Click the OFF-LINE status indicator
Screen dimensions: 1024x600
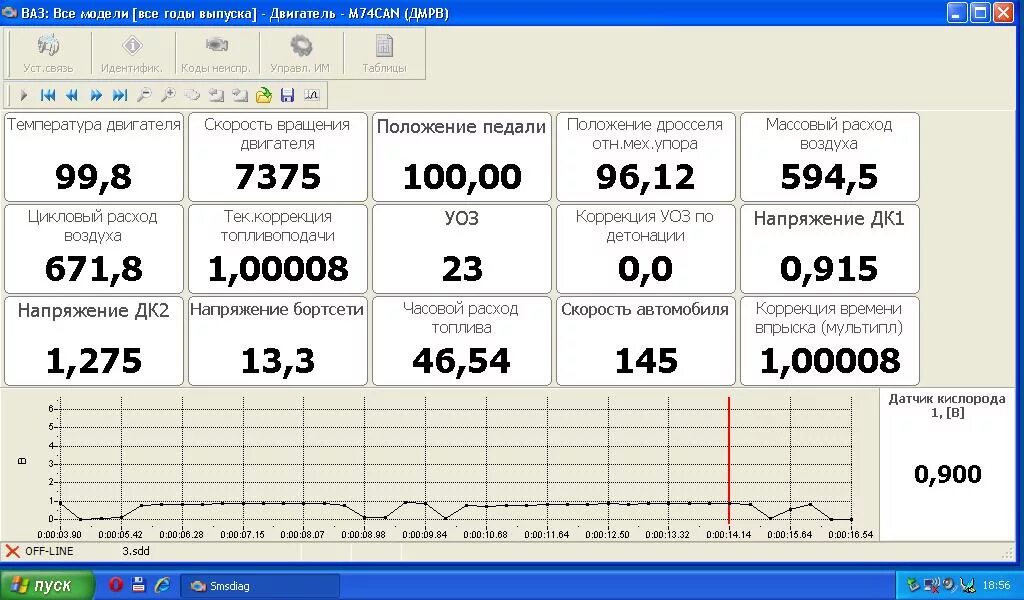click(x=40, y=551)
